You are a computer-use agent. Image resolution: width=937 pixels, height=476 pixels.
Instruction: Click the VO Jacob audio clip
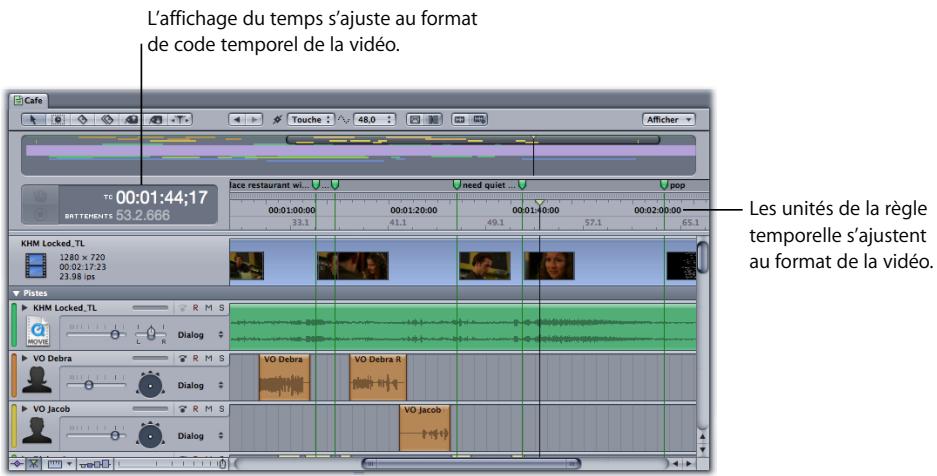coord(424,428)
